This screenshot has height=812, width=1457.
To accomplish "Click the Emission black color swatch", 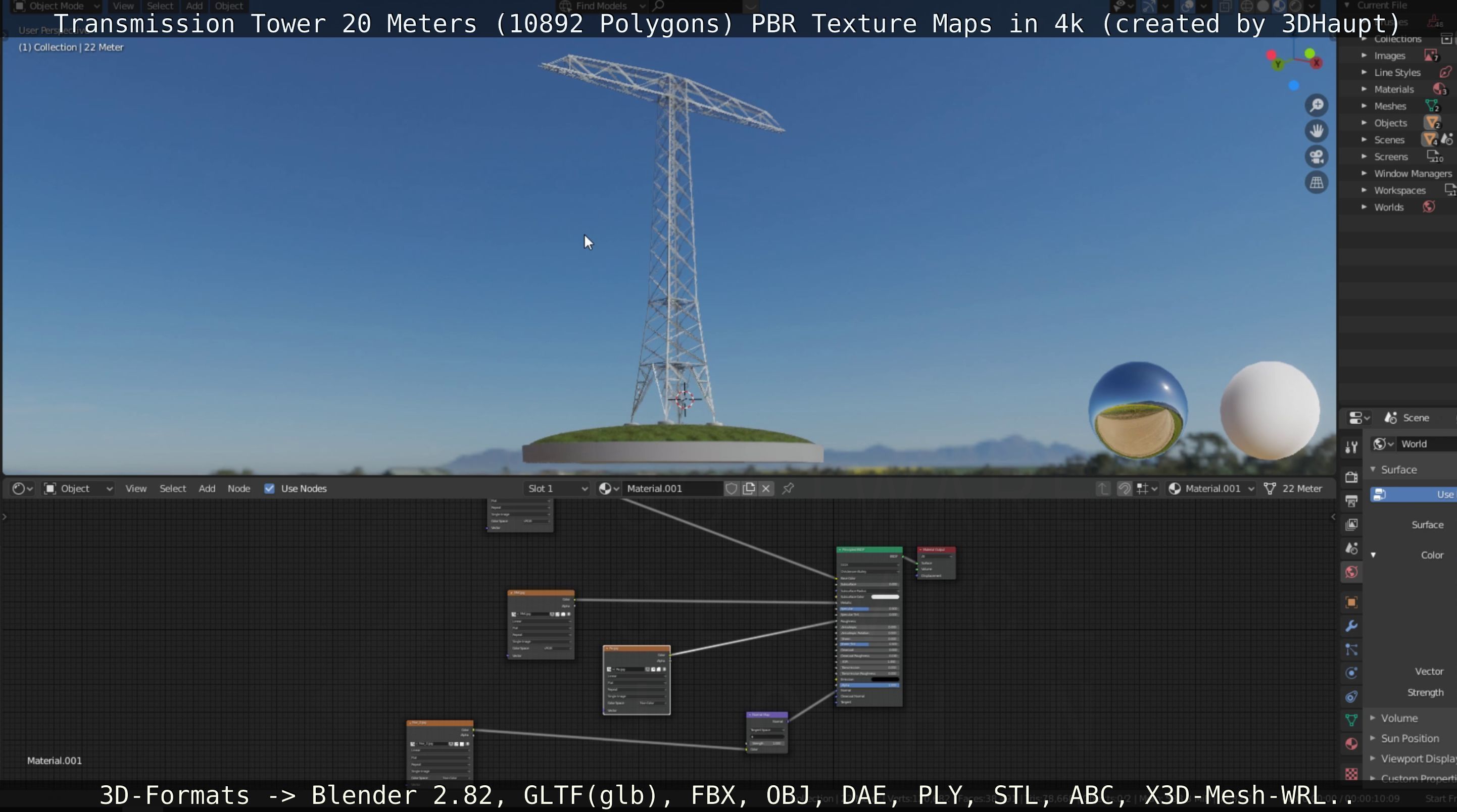I will point(885,679).
